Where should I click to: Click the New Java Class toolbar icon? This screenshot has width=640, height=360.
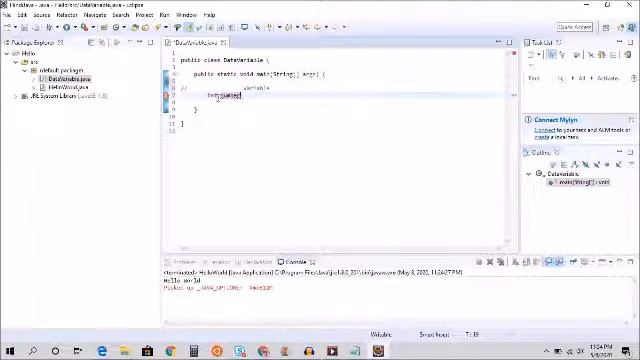point(116,27)
